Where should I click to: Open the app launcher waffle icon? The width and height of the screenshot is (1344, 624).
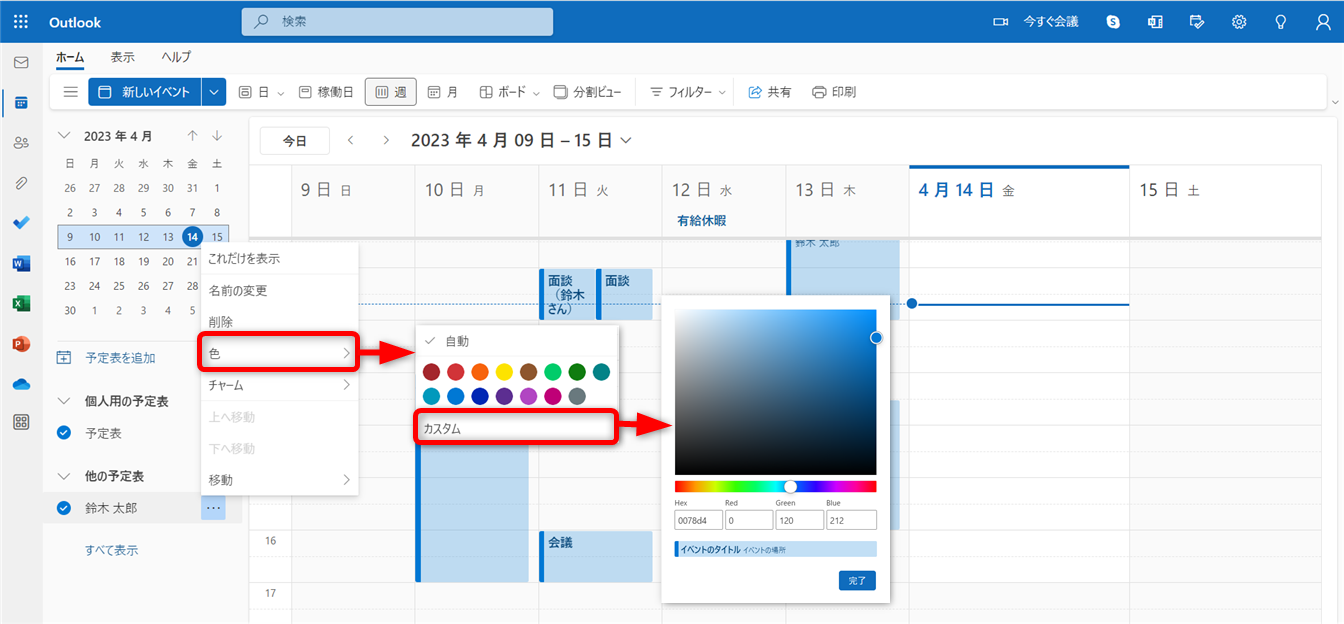(x=21, y=22)
